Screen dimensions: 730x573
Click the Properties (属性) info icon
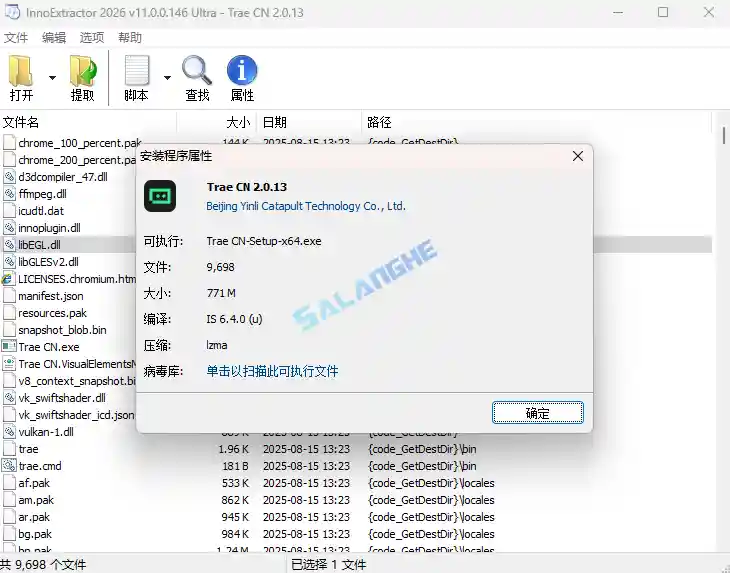pos(242,70)
